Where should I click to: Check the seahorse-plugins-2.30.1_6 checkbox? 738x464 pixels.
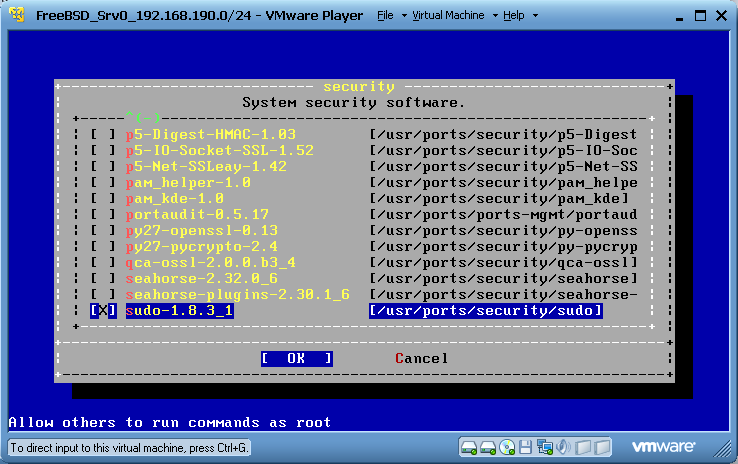click(x=103, y=295)
